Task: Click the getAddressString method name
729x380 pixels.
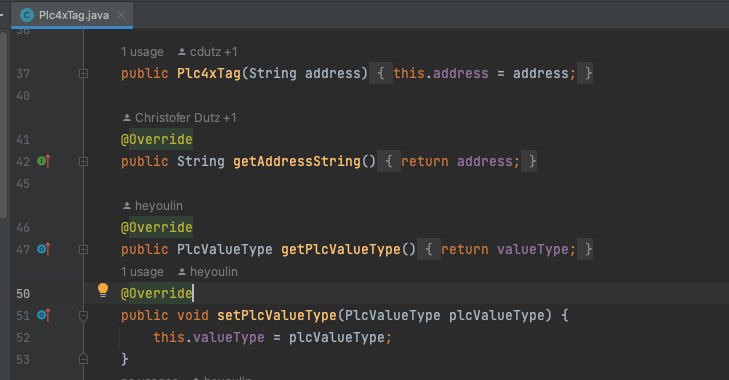Action: tap(297, 161)
